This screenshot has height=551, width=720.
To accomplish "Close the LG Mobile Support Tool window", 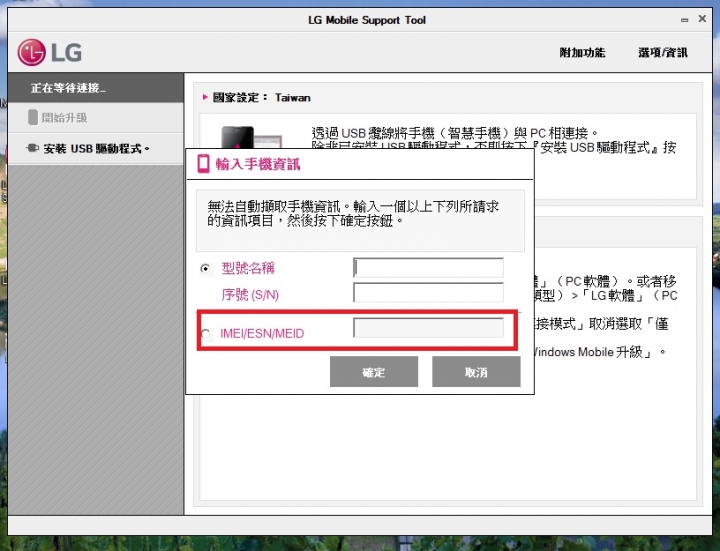I will 702,19.
